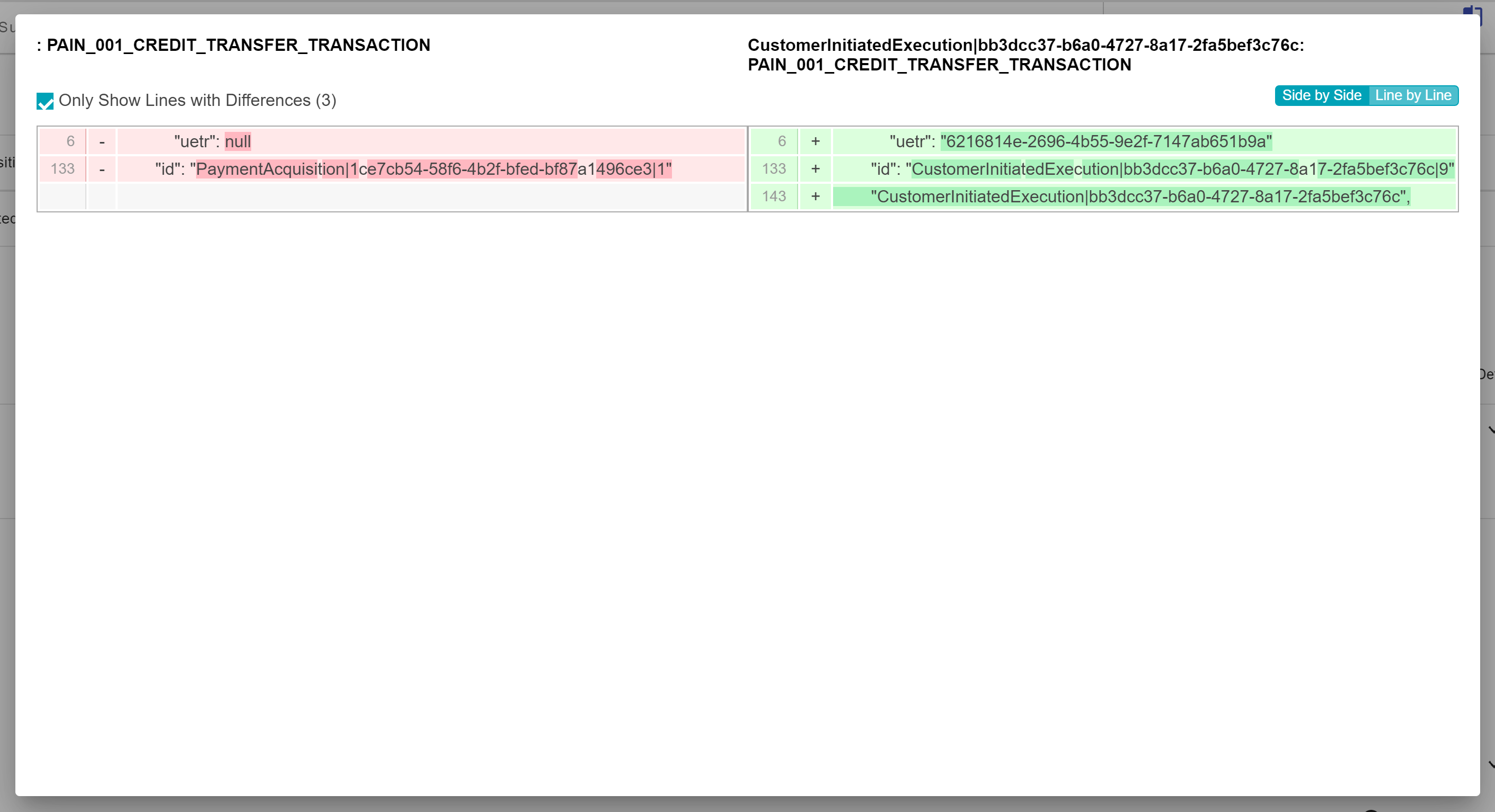This screenshot has width=1495, height=812.
Task: Click the right pane CustomerInitiatedExecution title
Action: pos(1025,45)
